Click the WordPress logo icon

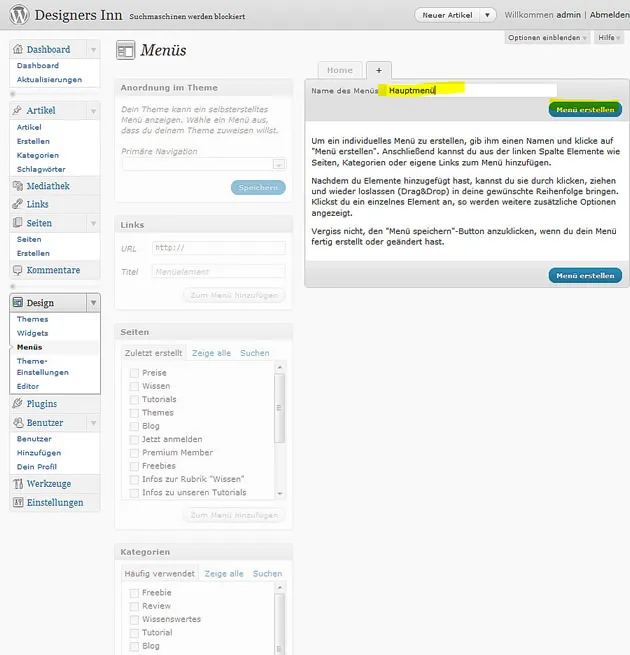pos(19,15)
